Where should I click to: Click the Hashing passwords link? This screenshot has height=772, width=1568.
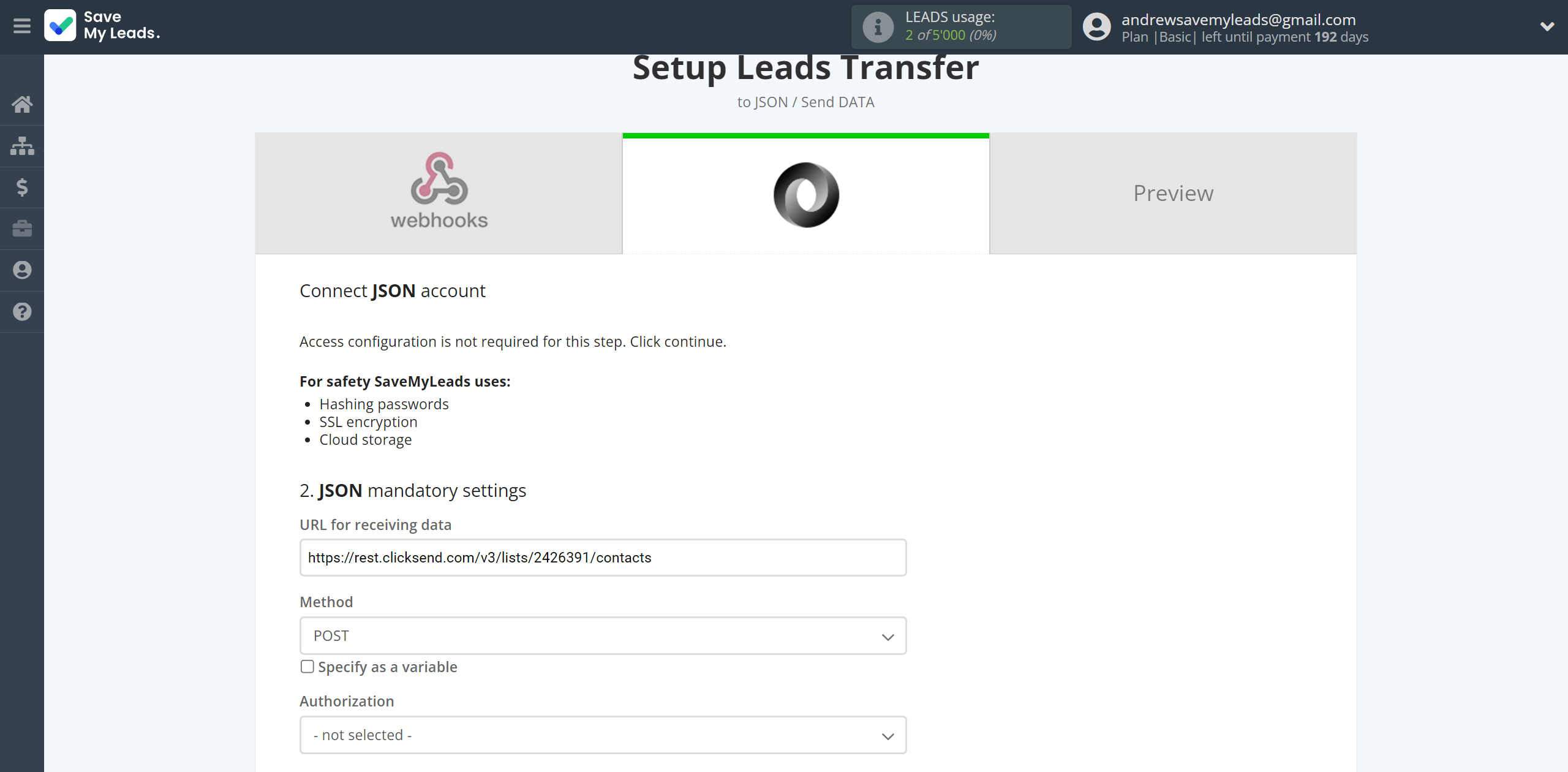click(384, 403)
